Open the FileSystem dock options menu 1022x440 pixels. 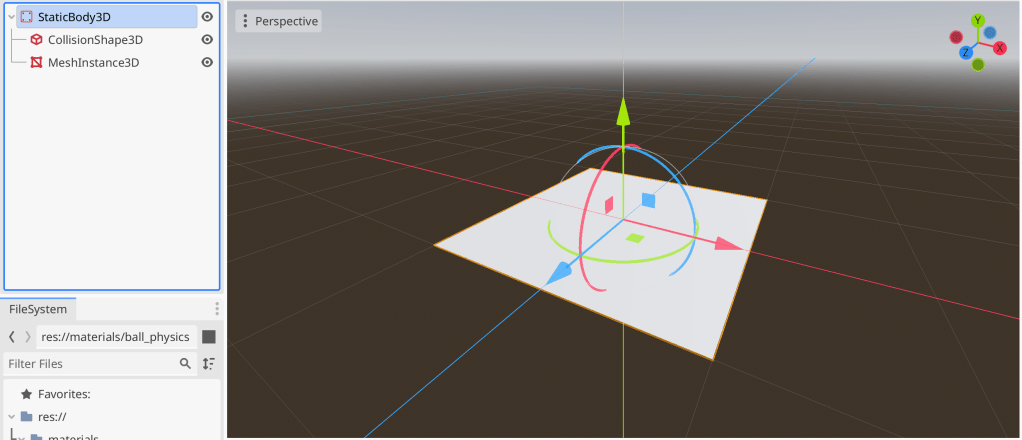click(x=216, y=310)
